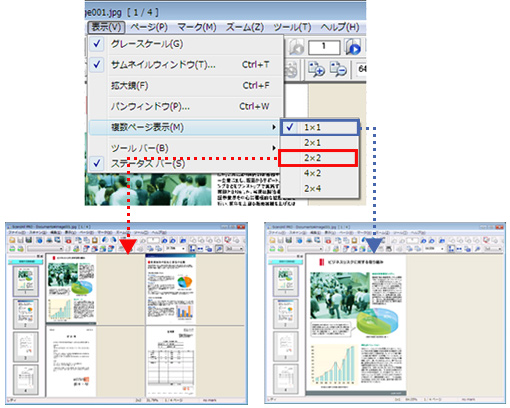Image resolution: width=510 pixels, height=408 pixels.
Task: Click the zoom in icon
Action: (x=316, y=69)
